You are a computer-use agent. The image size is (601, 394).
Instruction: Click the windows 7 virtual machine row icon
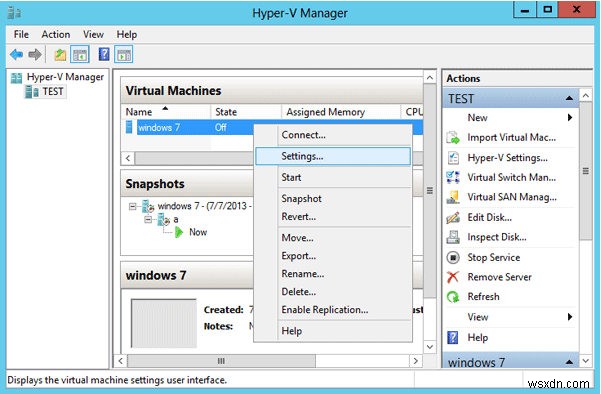(x=129, y=127)
